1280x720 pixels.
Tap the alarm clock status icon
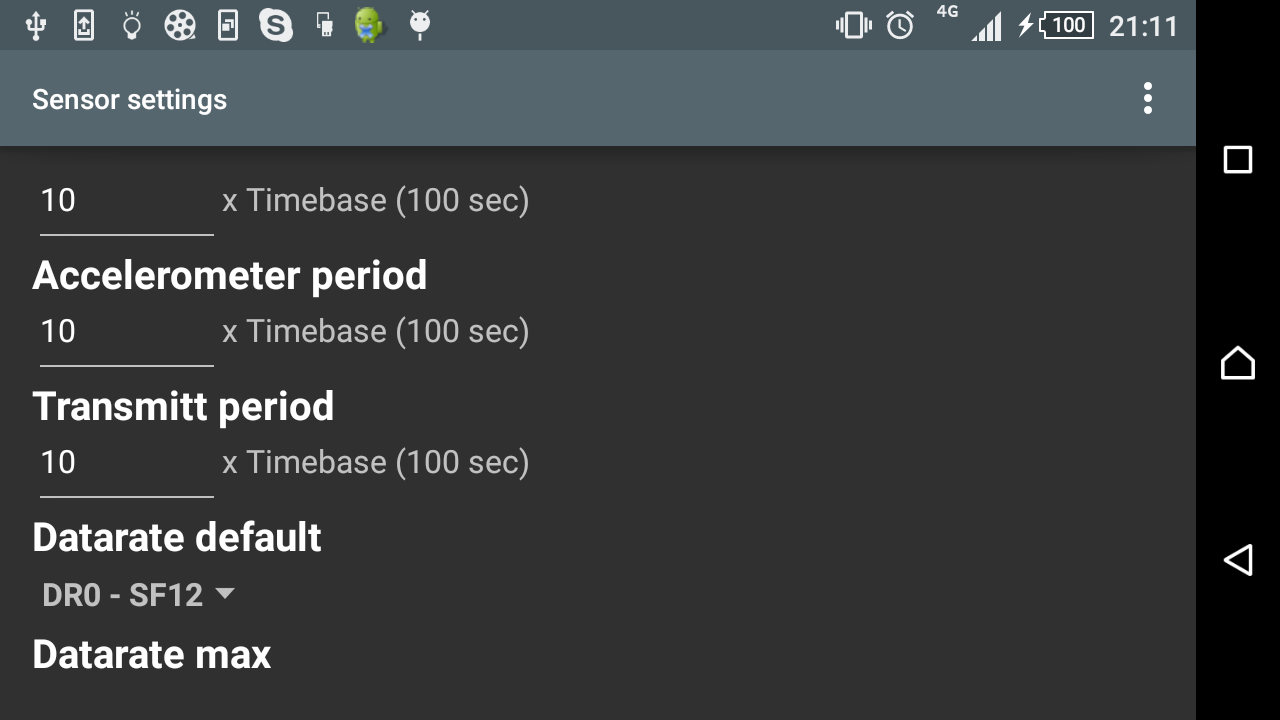point(900,25)
